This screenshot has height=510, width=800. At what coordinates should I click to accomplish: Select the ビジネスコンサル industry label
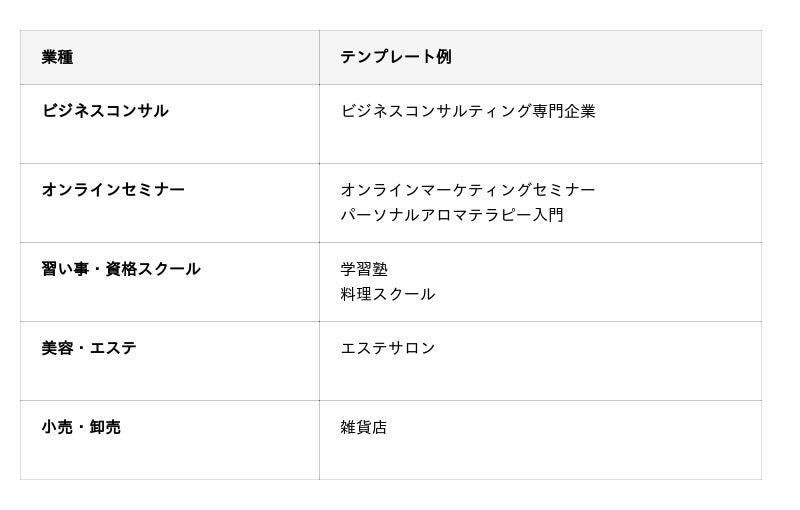point(105,111)
